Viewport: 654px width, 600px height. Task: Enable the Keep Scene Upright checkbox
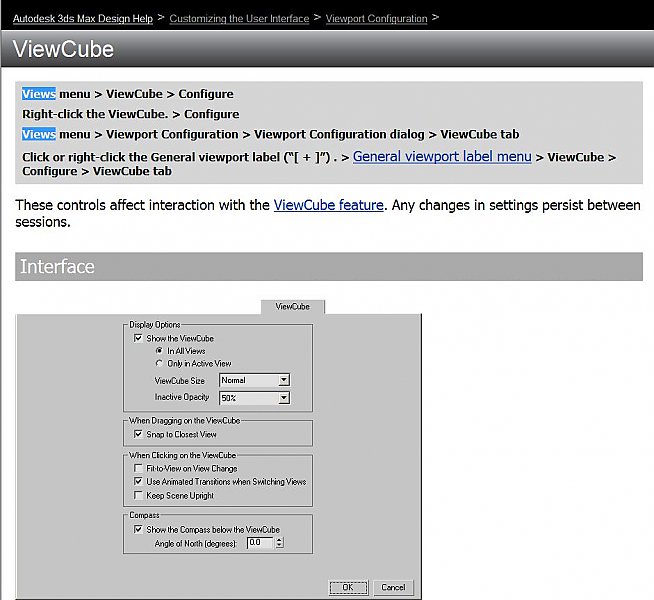pos(138,495)
